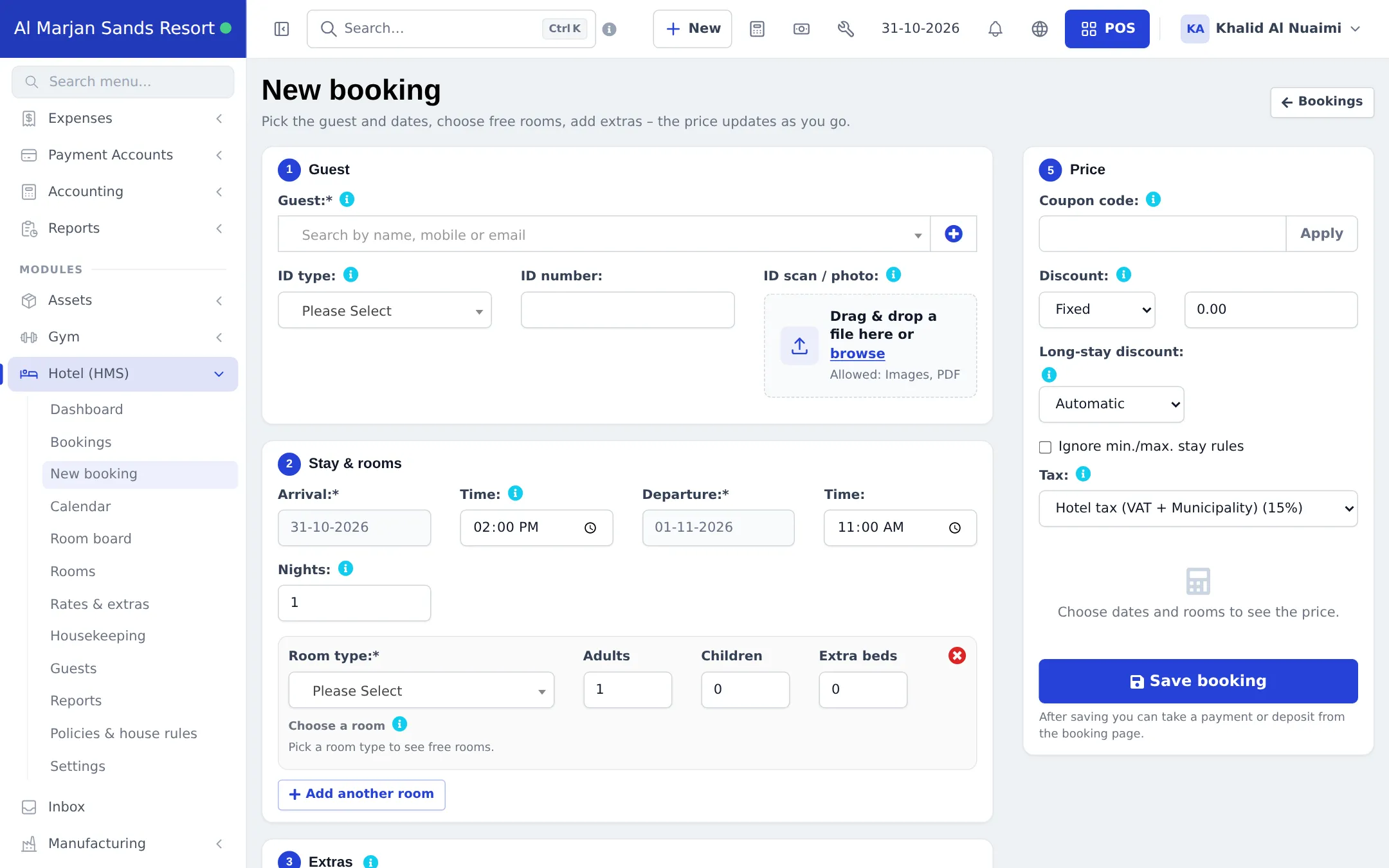Open the ID type Please Select dropdown
The height and width of the screenshot is (868, 1389).
[x=385, y=311]
